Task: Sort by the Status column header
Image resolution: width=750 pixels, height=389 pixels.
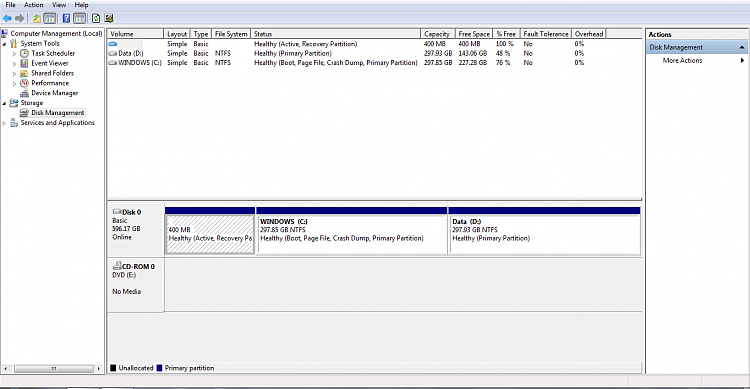Action: click(335, 34)
